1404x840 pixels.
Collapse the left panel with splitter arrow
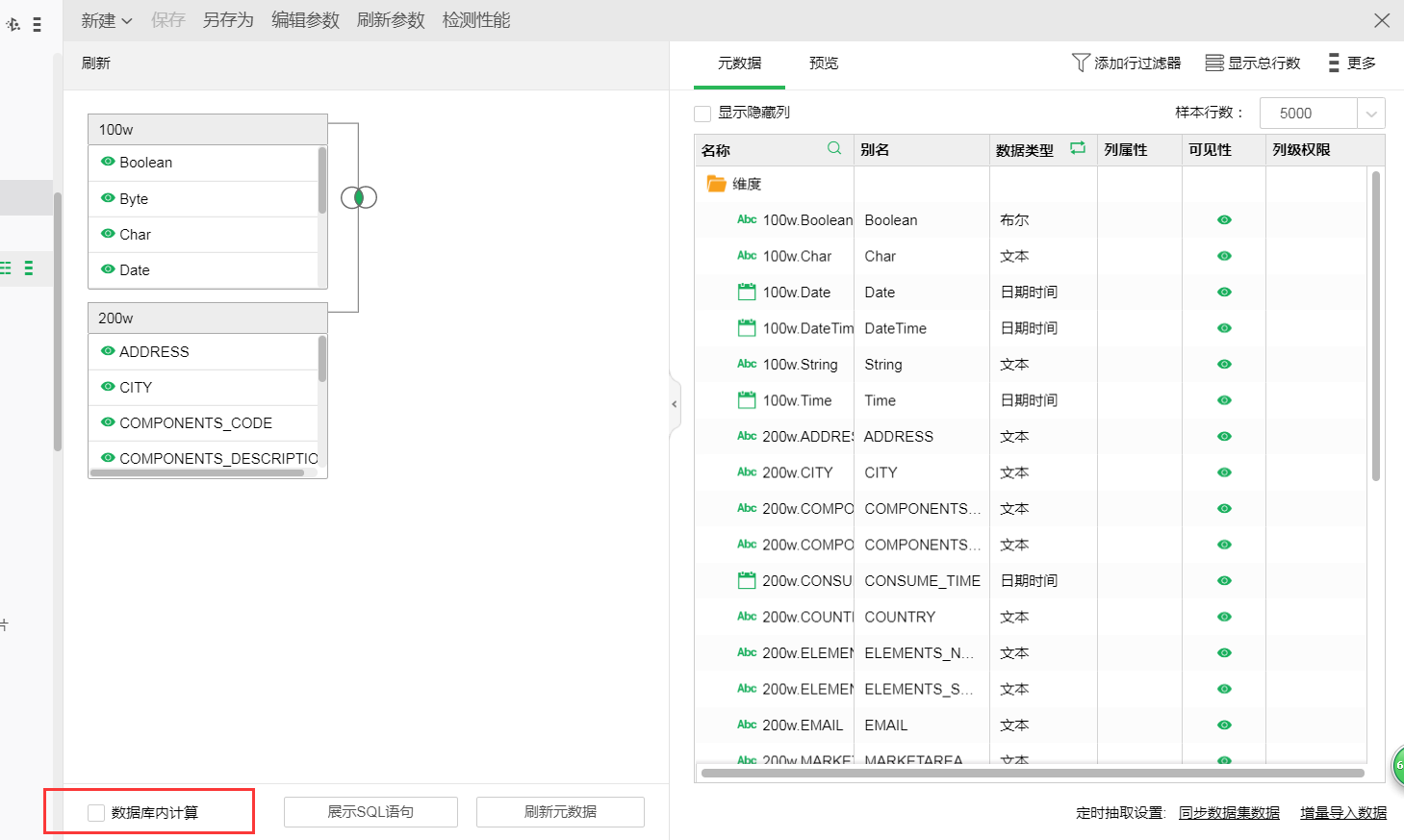pyautogui.click(x=675, y=404)
